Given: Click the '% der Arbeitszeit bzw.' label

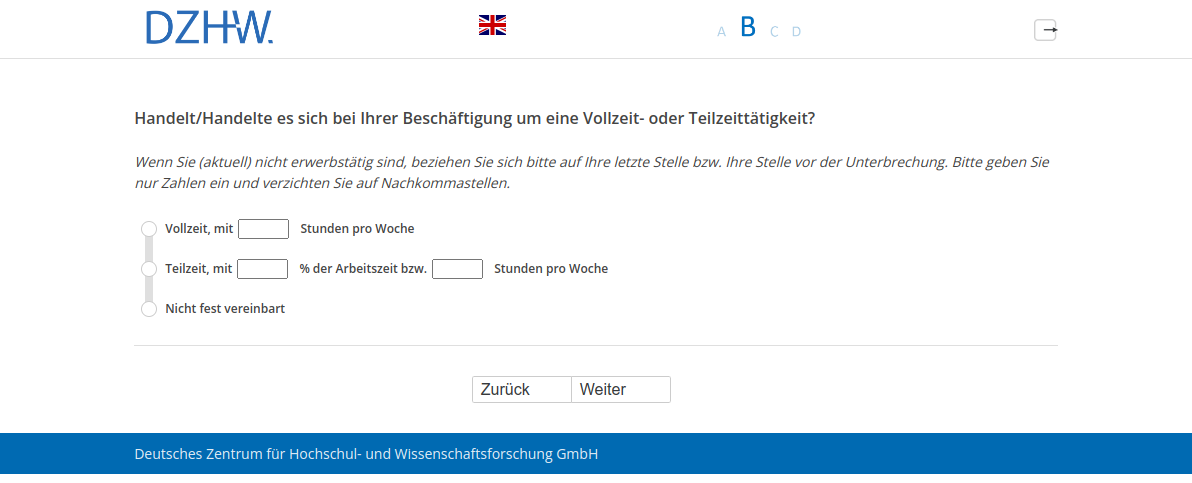Looking at the screenshot, I should point(363,269).
